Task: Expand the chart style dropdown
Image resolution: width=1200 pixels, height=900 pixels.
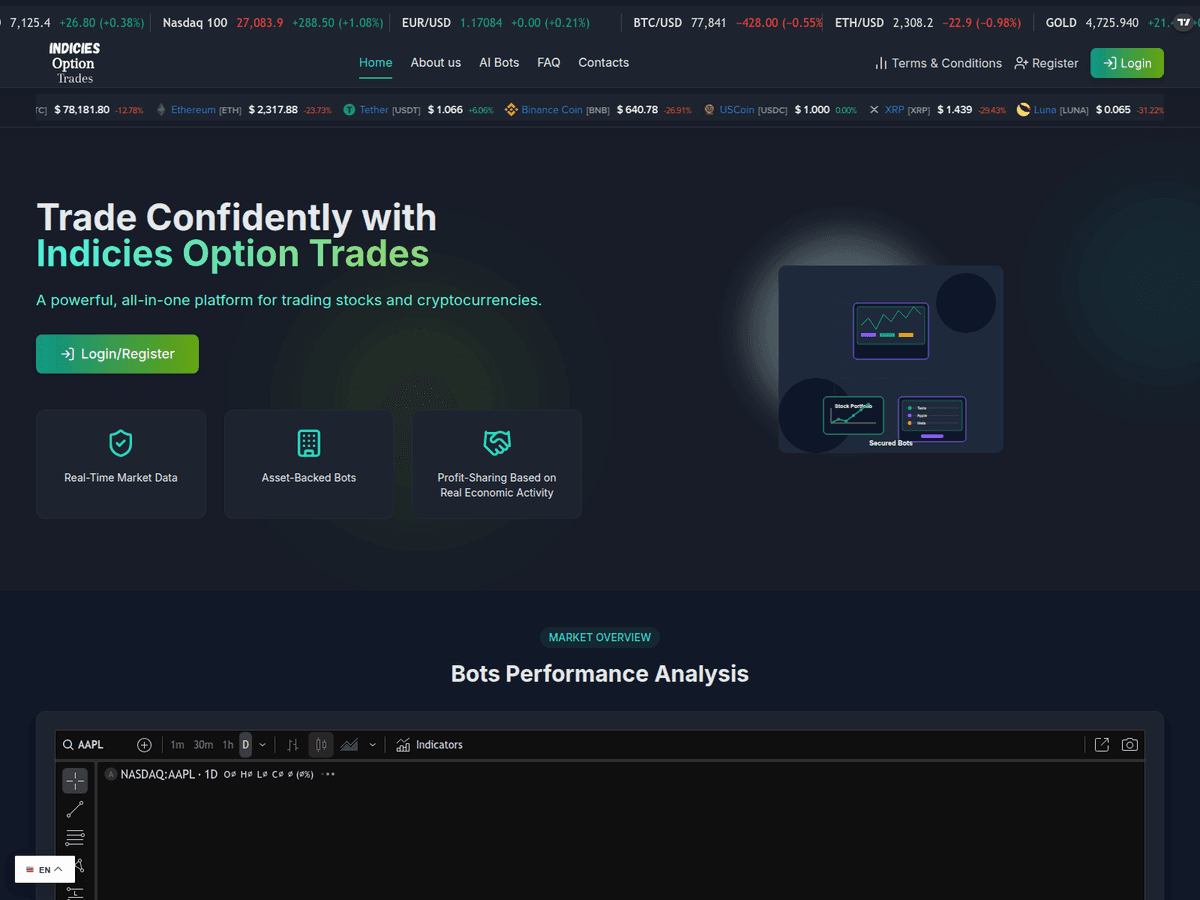Action: pyautogui.click(x=373, y=745)
